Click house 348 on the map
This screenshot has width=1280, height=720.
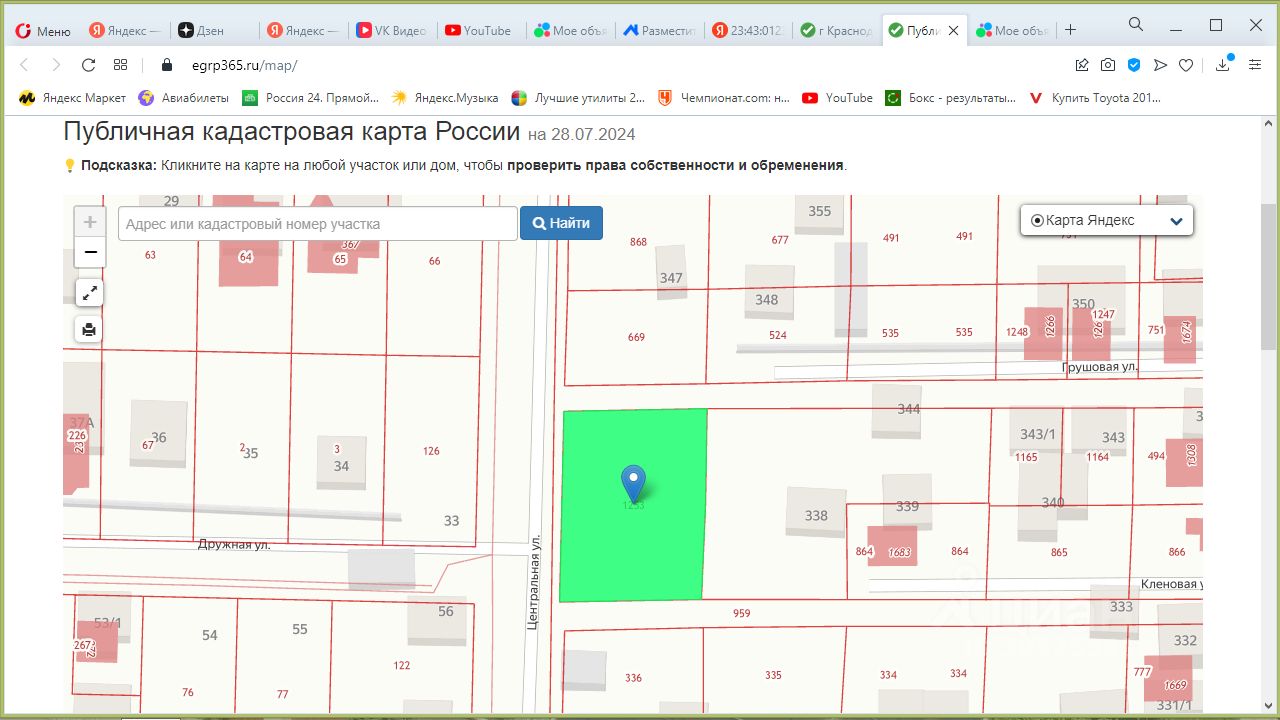tap(768, 293)
